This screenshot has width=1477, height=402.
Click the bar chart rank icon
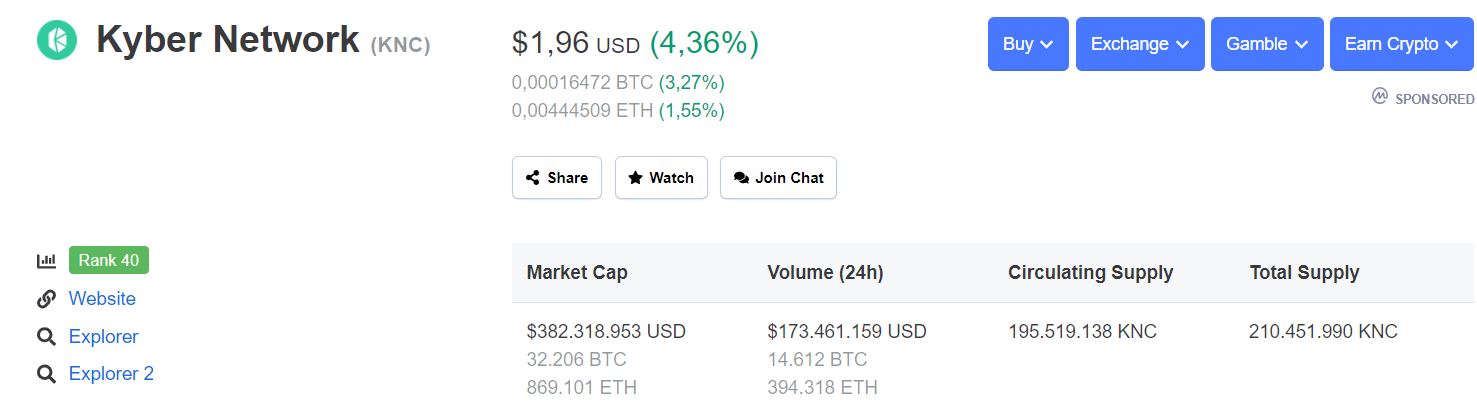click(x=46, y=261)
